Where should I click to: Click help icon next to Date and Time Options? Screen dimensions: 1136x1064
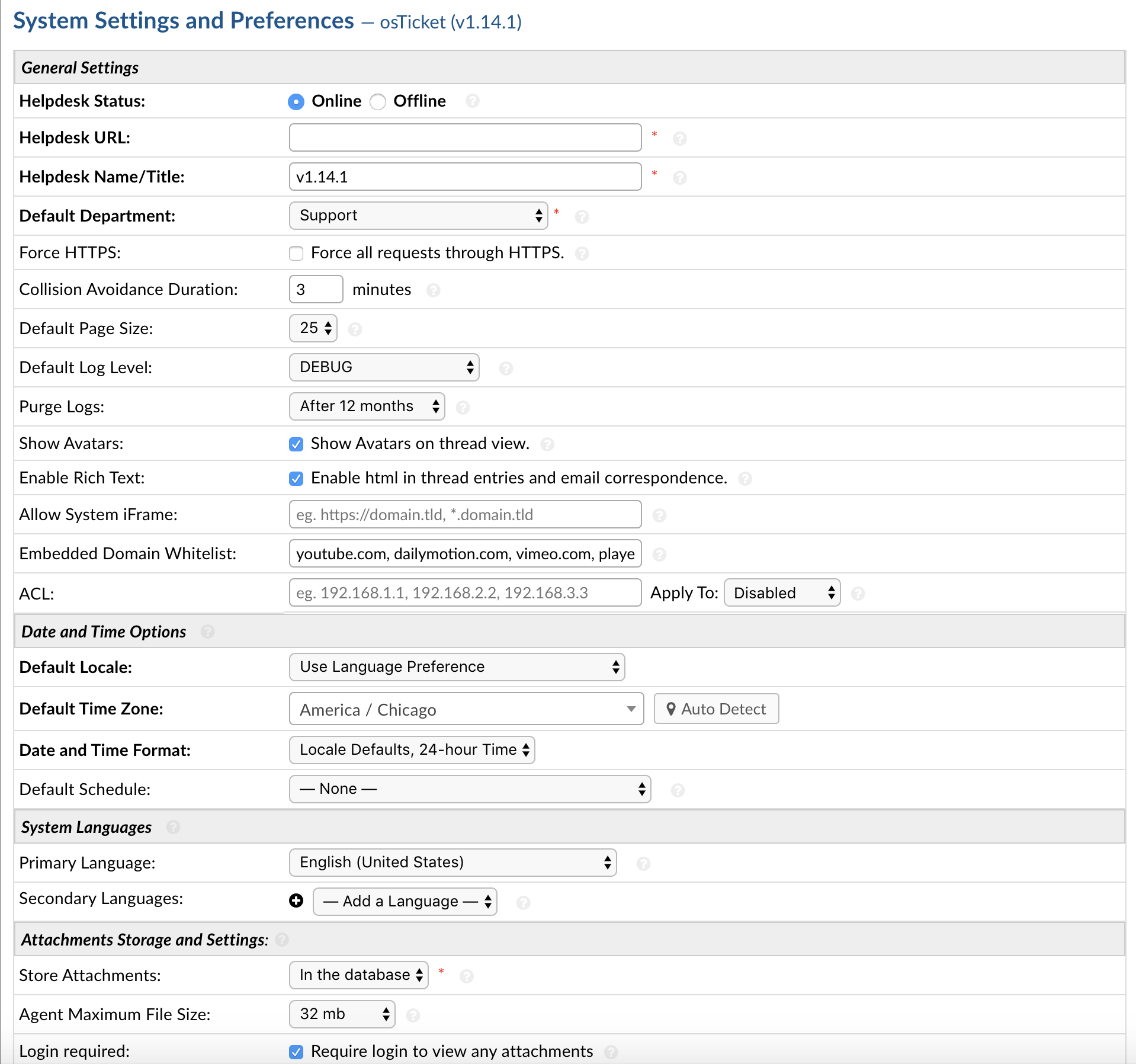[x=207, y=632]
